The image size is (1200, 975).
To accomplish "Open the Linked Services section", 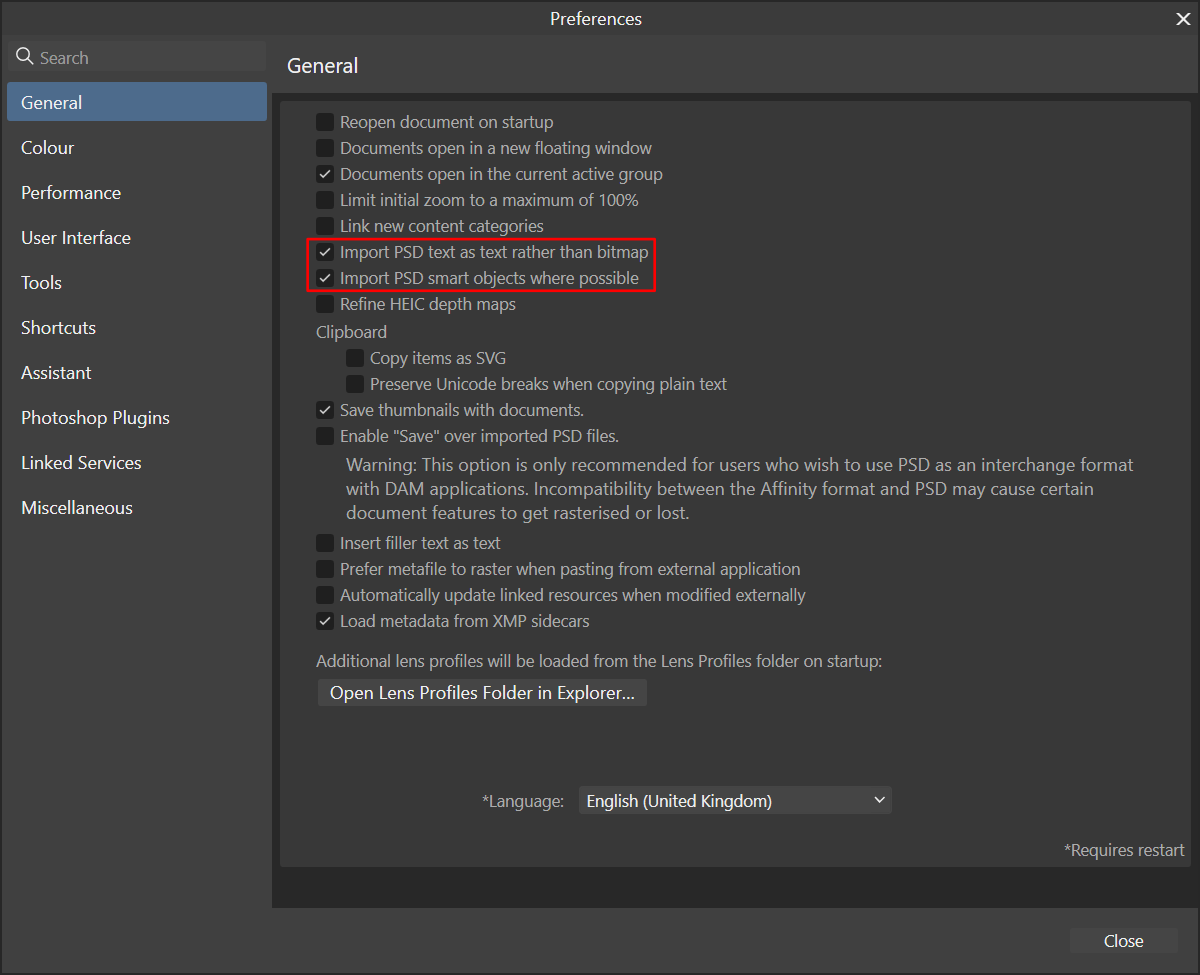I will [x=81, y=462].
